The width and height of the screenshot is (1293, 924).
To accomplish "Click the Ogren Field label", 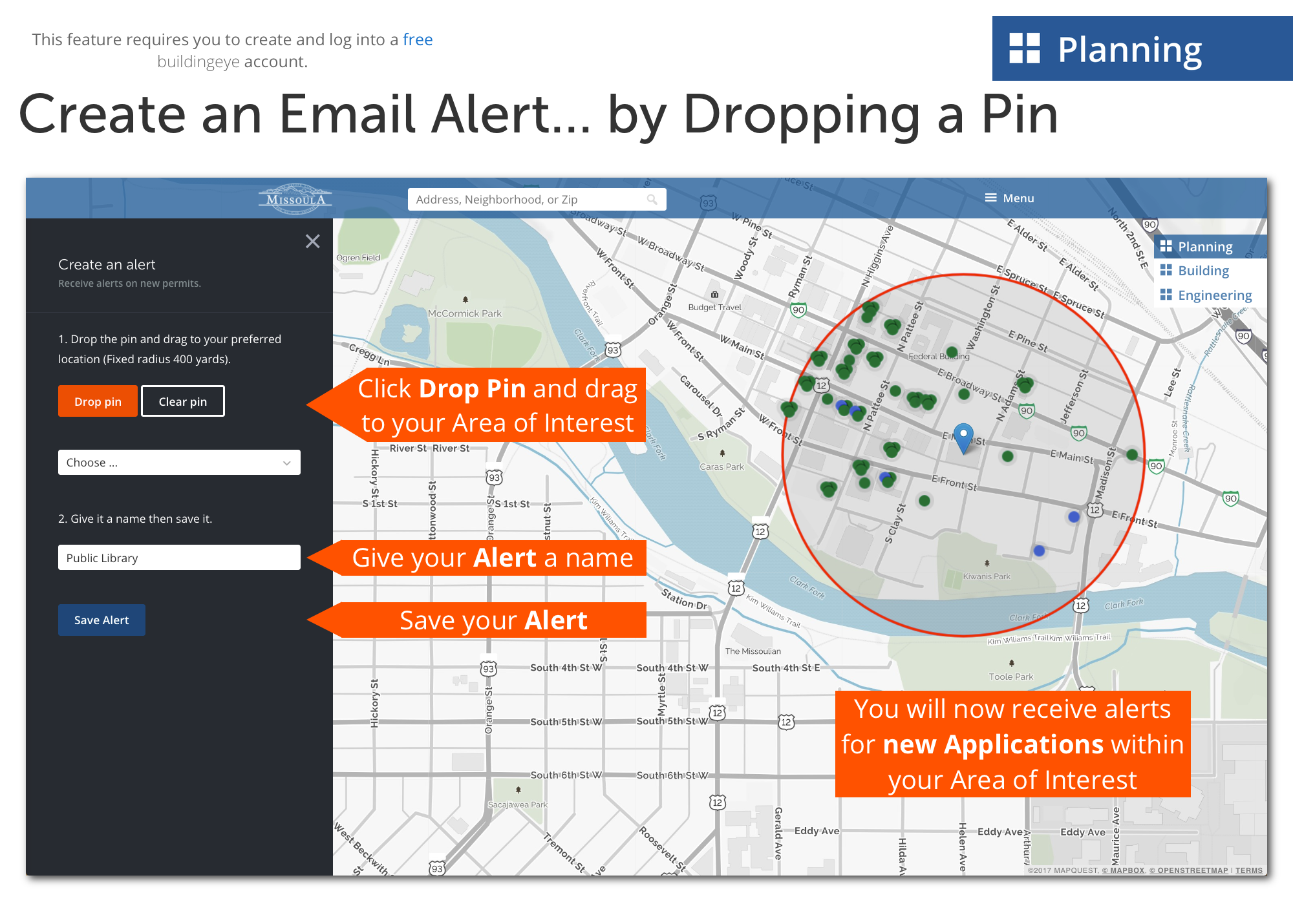I will (358, 257).
